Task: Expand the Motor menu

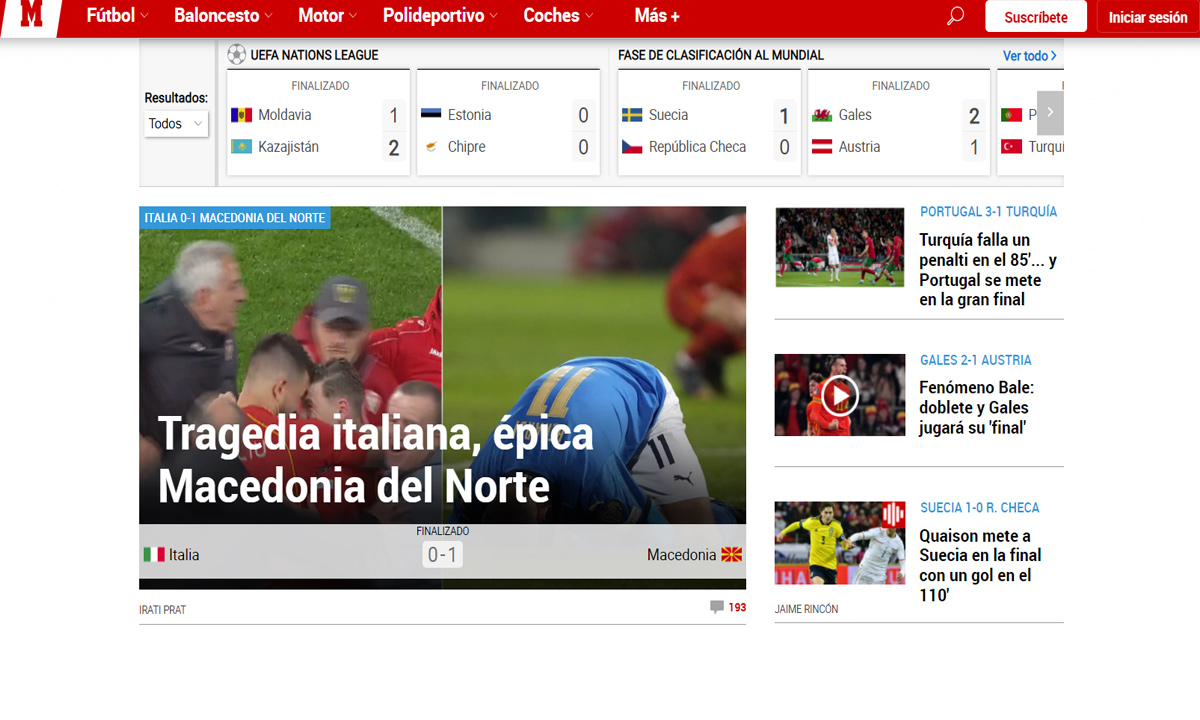Action: point(328,16)
